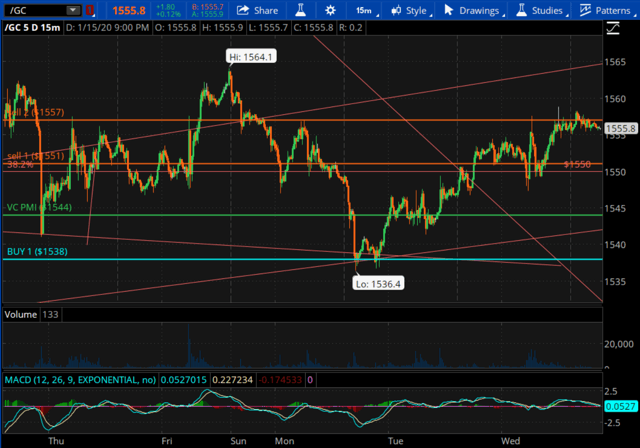The height and width of the screenshot is (448, 640).
Task: Click the current price tag 1555.8 on axis
Action: pyautogui.click(x=620, y=129)
